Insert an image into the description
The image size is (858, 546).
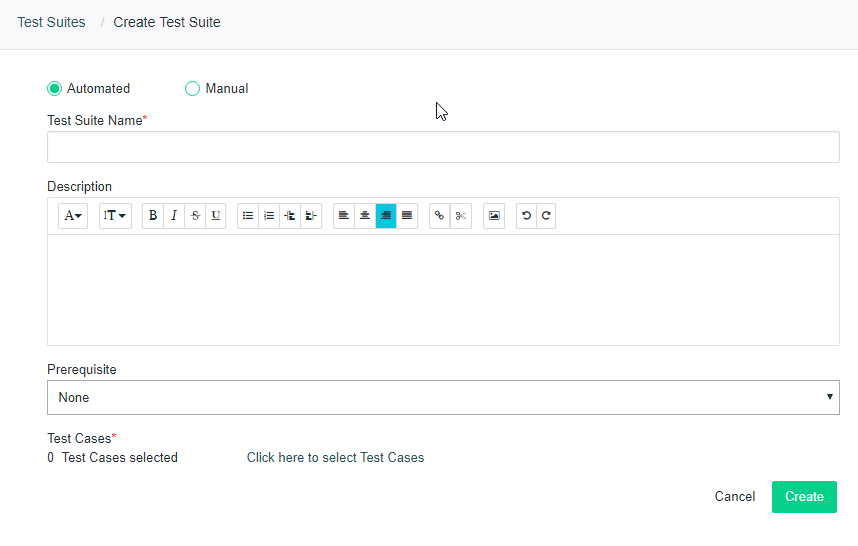tap(494, 216)
